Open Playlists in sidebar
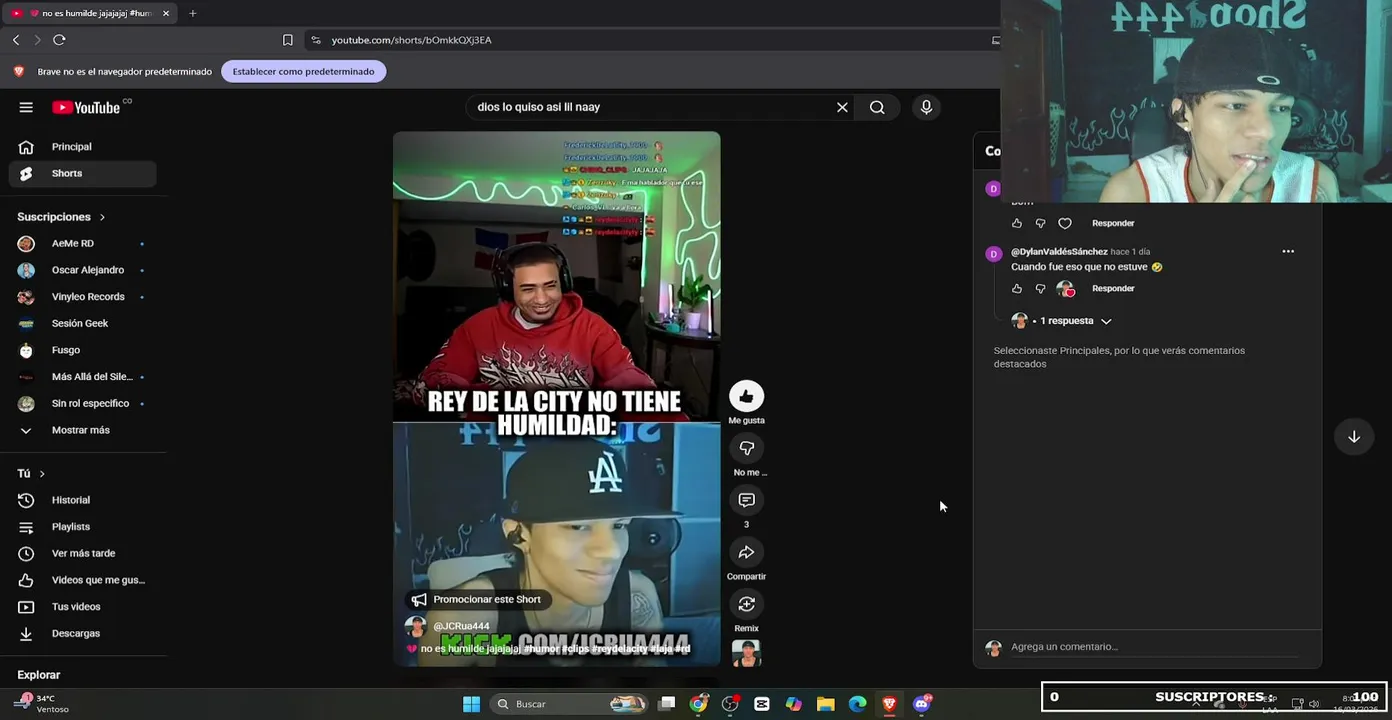This screenshot has width=1392, height=720. coord(83,527)
